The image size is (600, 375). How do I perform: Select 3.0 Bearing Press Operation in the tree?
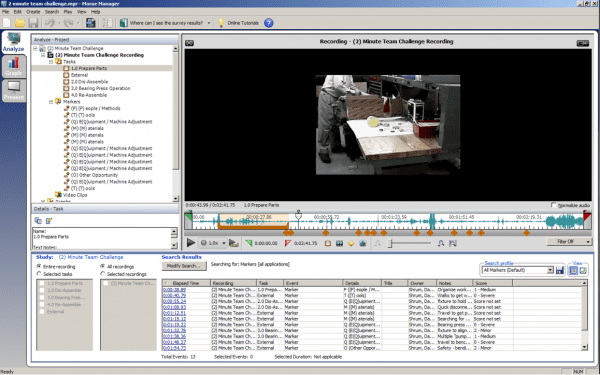101,88
